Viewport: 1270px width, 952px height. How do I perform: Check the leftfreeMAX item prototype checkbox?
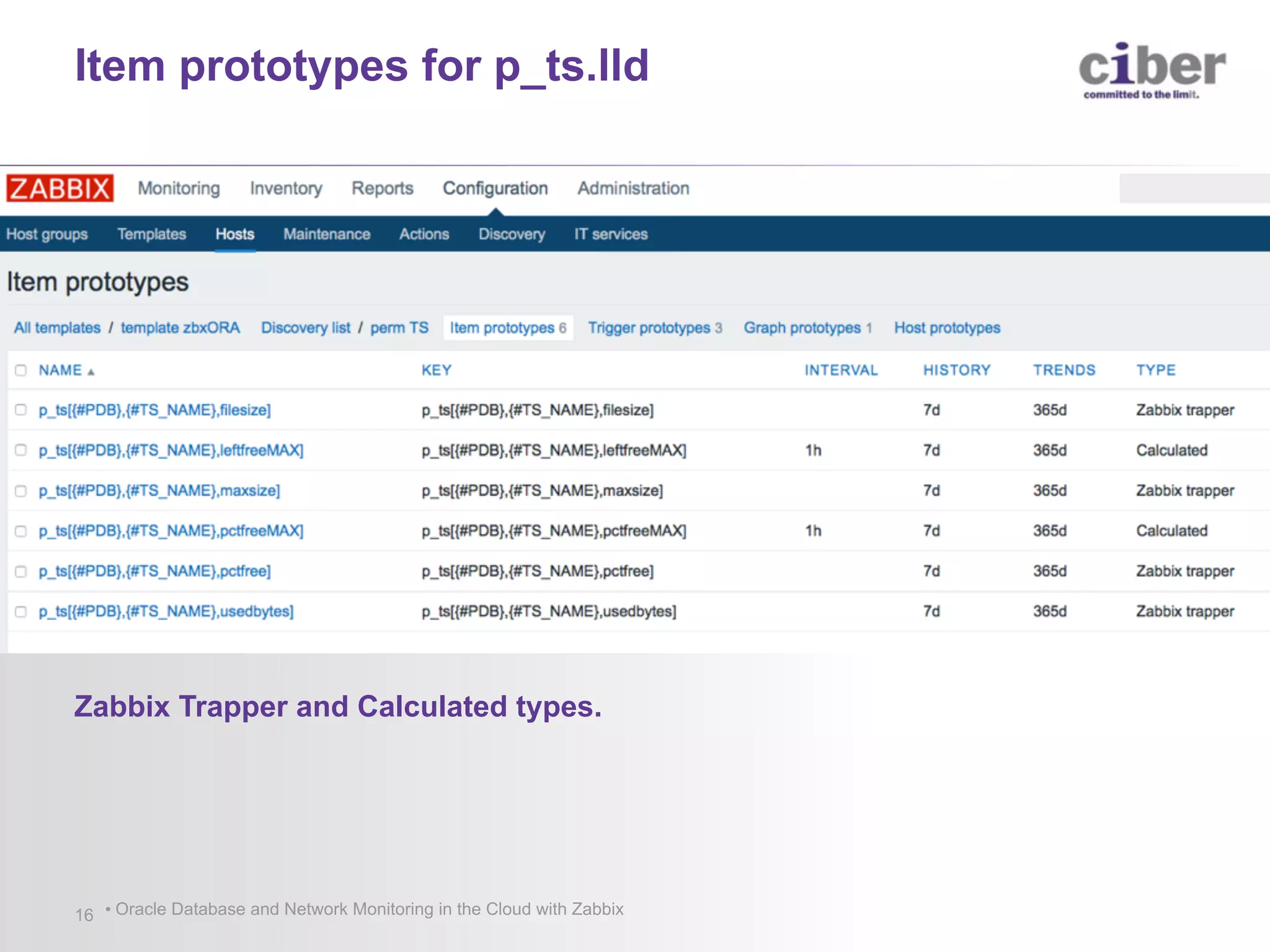point(21,450)
